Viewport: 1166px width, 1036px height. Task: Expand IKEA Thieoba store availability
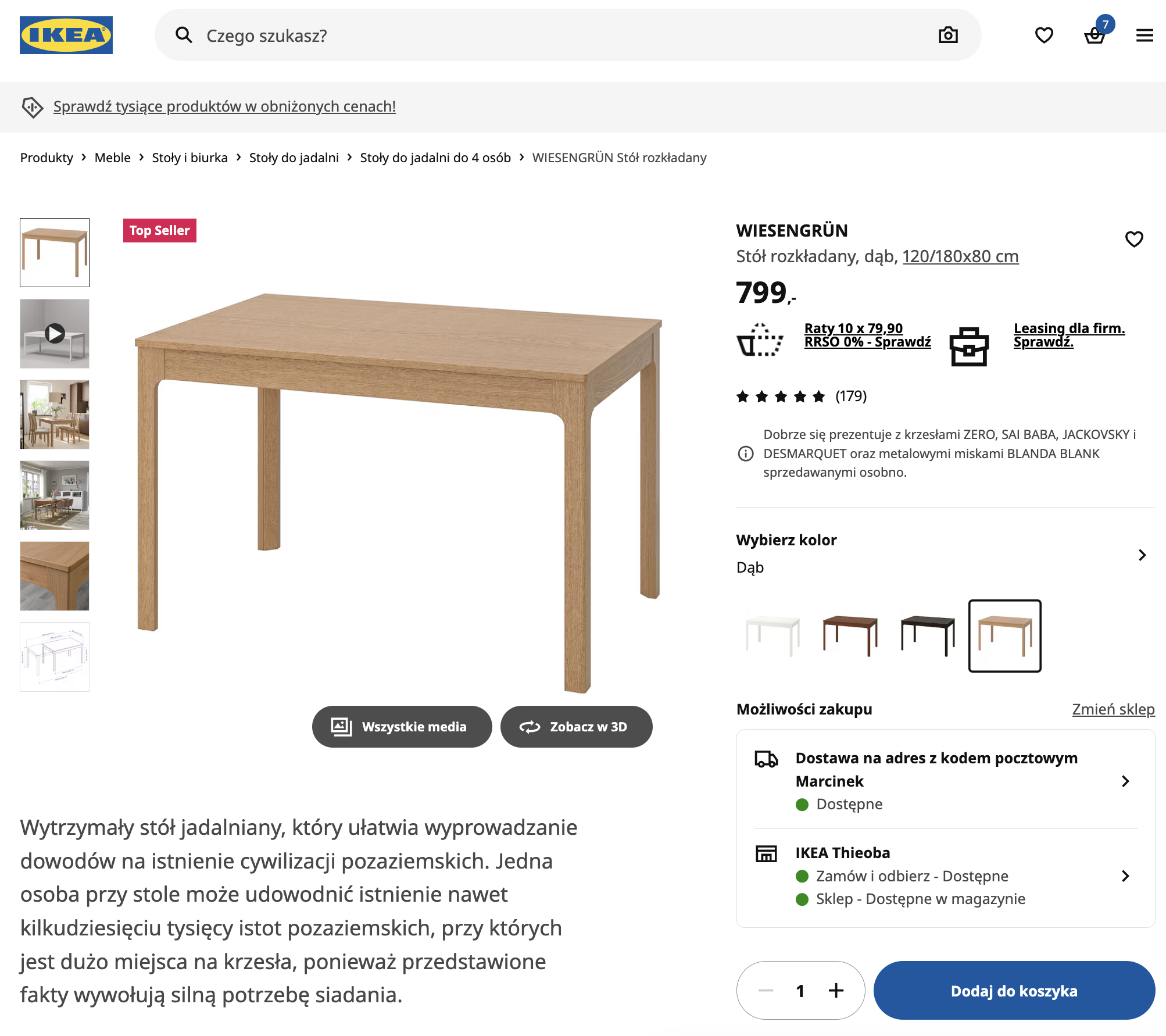click(x=1125, y=876)
